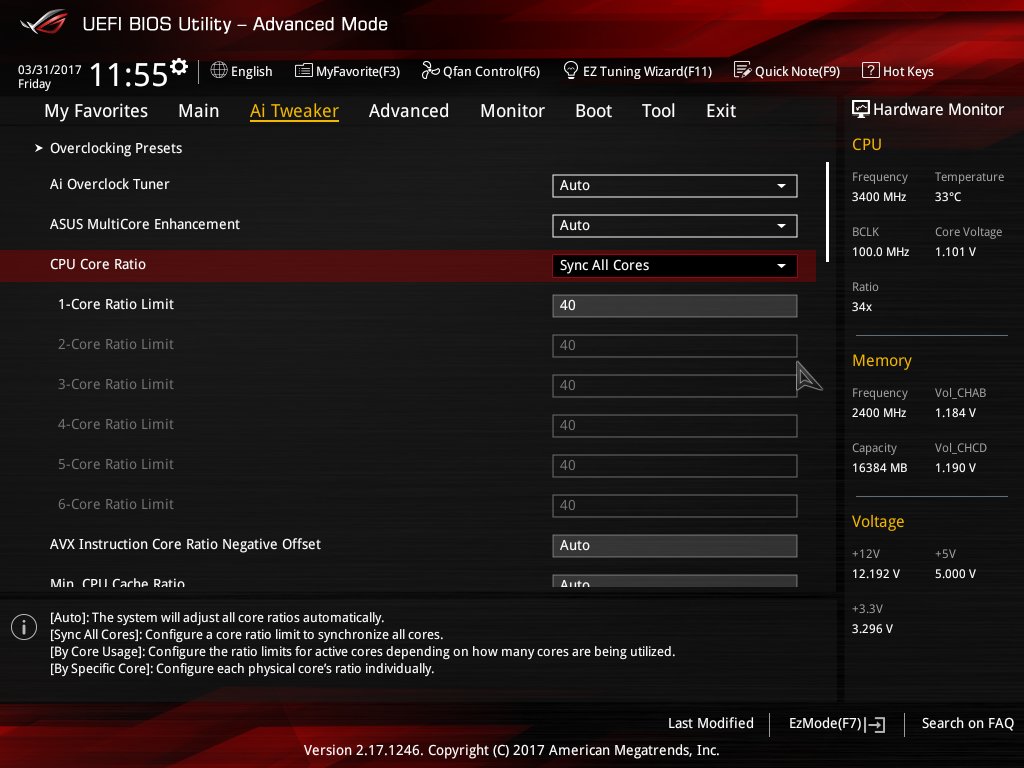Click the +5V value 5.000 V
1024x768 pixels.
click(955, 574)
